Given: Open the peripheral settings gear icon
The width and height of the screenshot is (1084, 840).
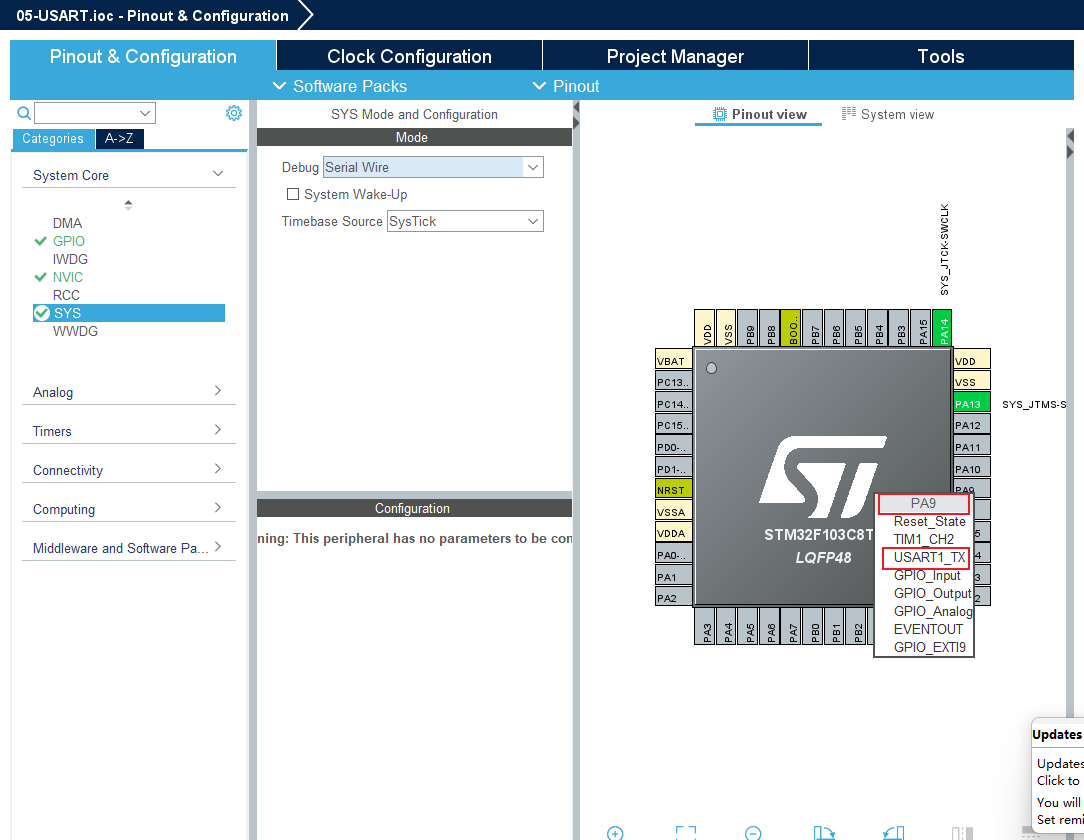Looking at the screenshot, I should coord(234,113).
